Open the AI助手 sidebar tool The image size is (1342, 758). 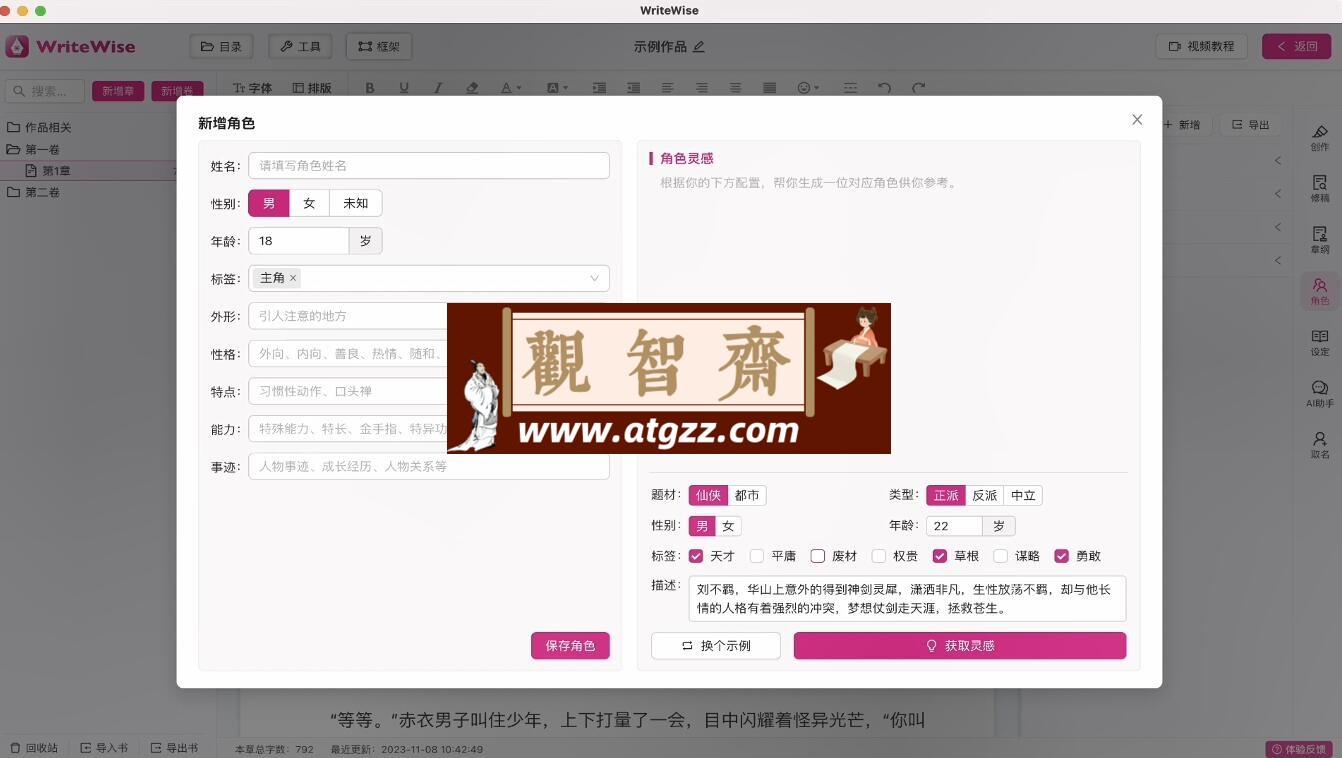1319,394
